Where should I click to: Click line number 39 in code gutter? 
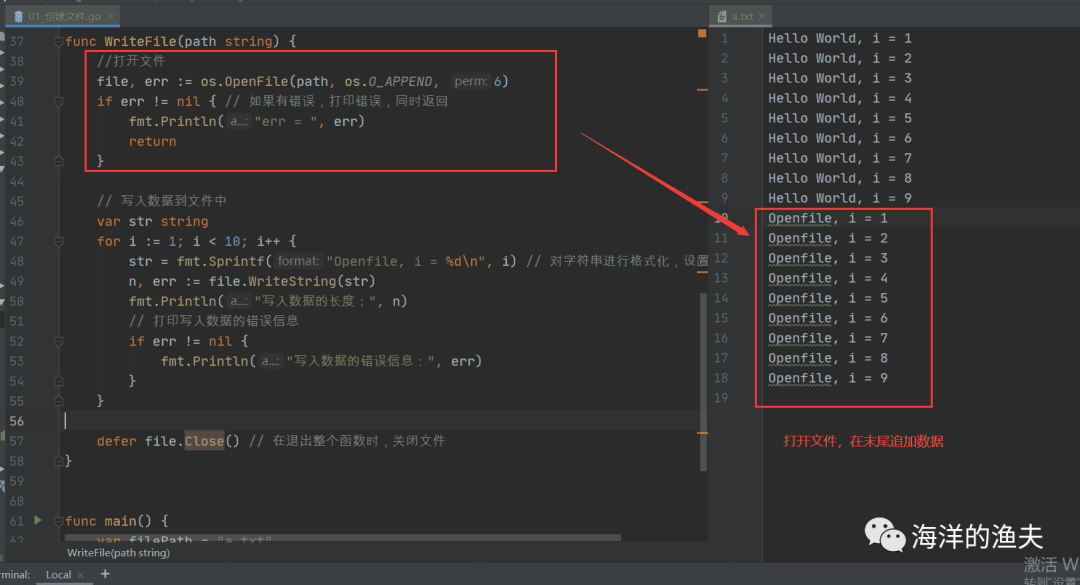[17, 81]
